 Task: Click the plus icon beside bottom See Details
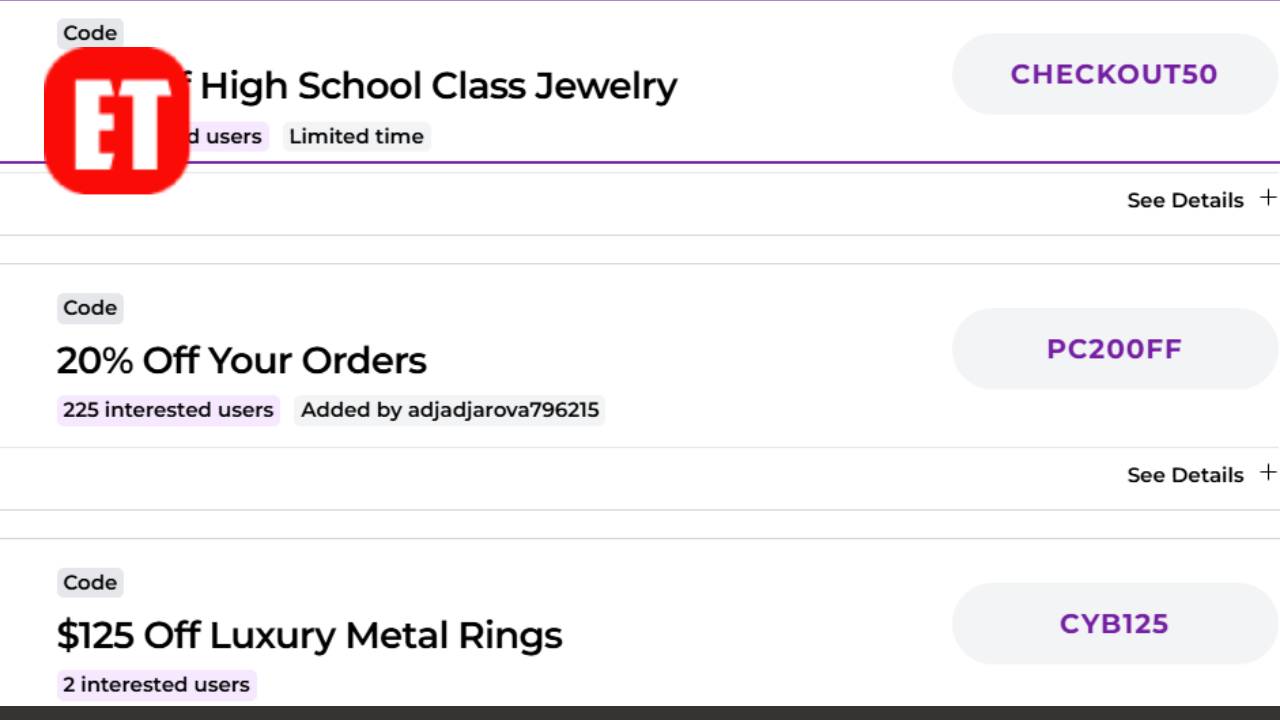click(x=1268, y=473)
